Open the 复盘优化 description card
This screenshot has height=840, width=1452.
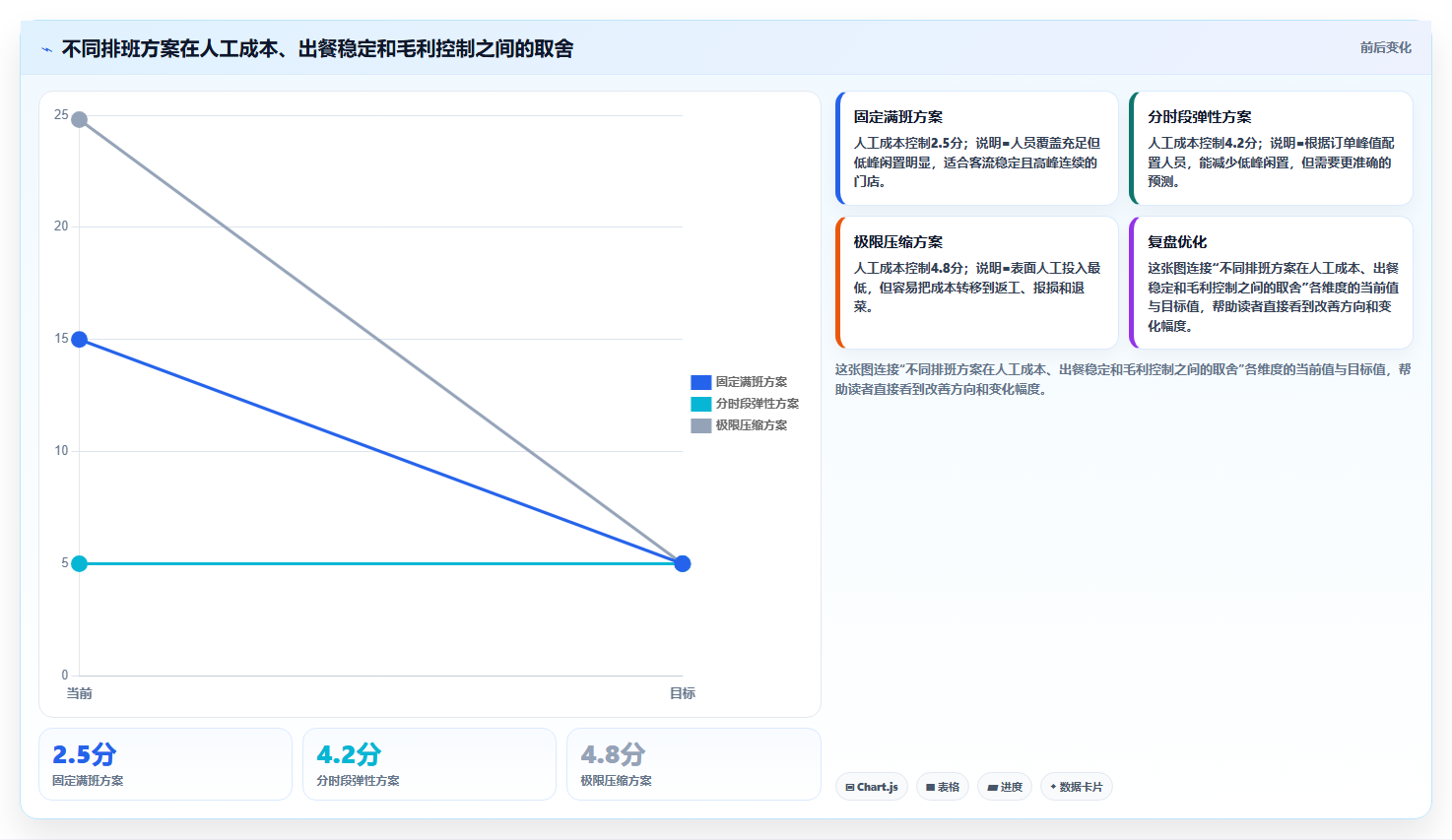pyautogui.click(x=1271, y=283)
